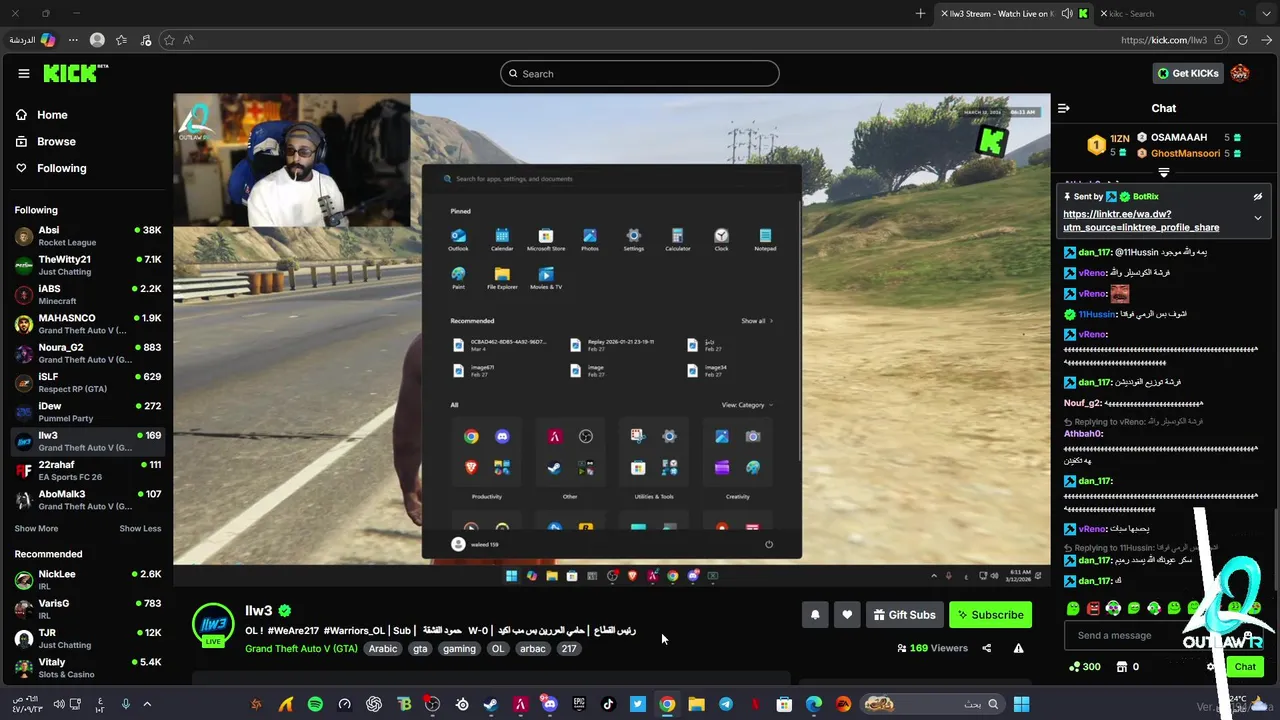
Task: Click browser address bar kick.com/llw3
Action: tap(1163, 40)
